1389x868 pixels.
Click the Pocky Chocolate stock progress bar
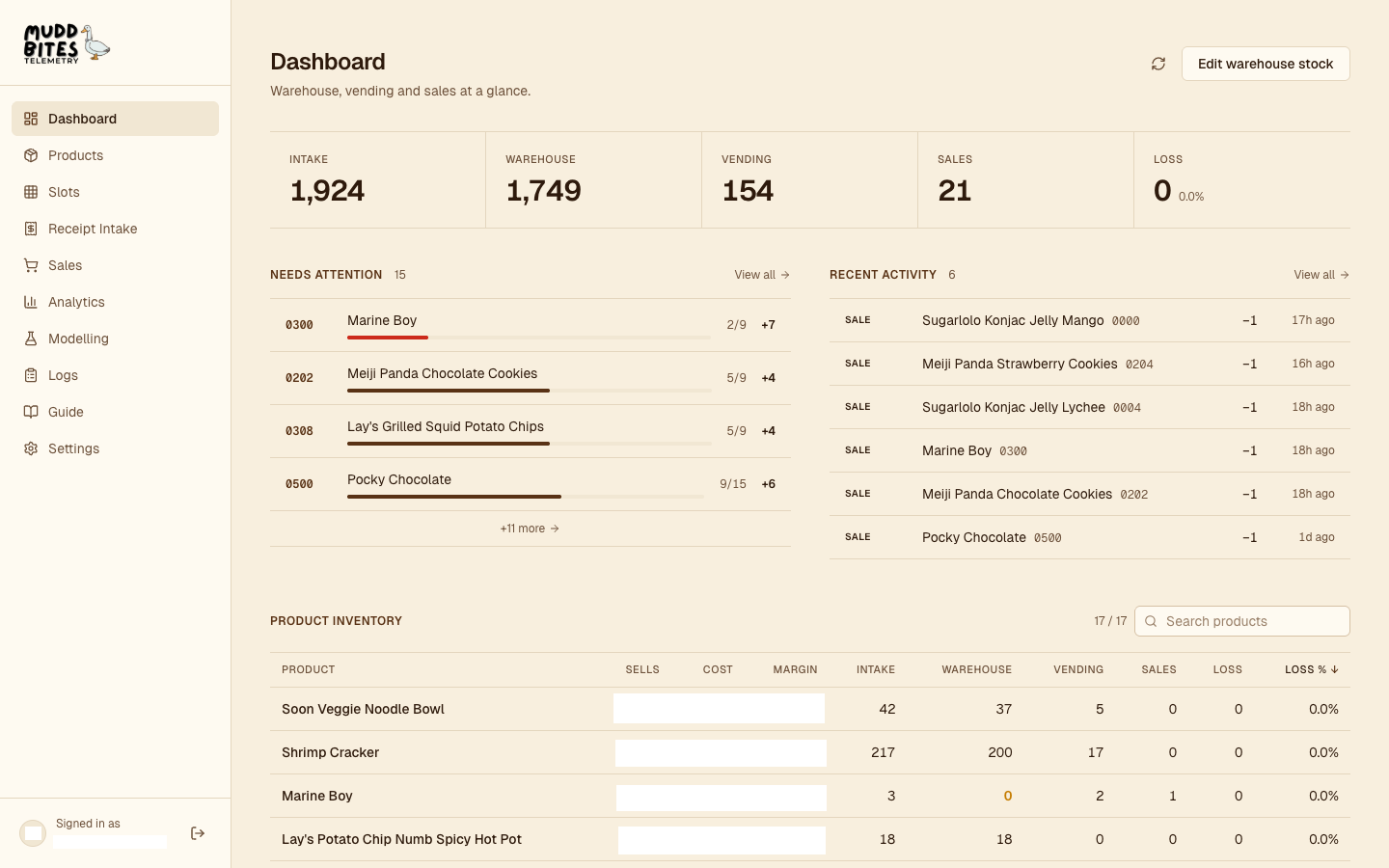pyautogui.click(x=526, y=497)
